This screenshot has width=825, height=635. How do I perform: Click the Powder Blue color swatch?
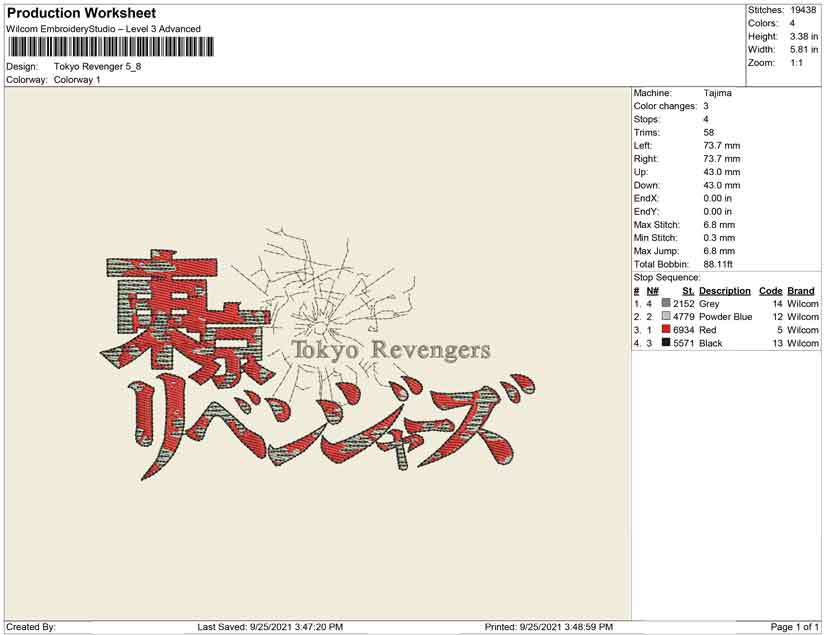click(x=666, y=316)
